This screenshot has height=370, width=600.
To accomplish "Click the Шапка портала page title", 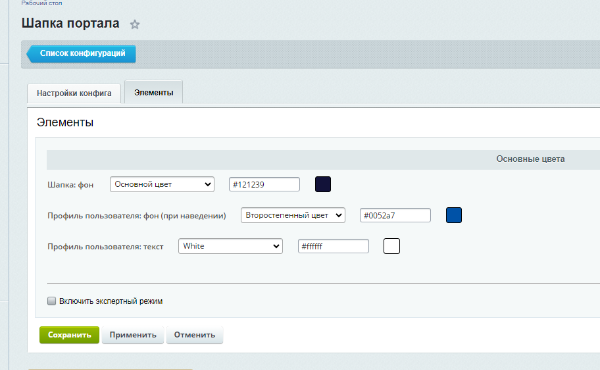I will pos(70,23).
